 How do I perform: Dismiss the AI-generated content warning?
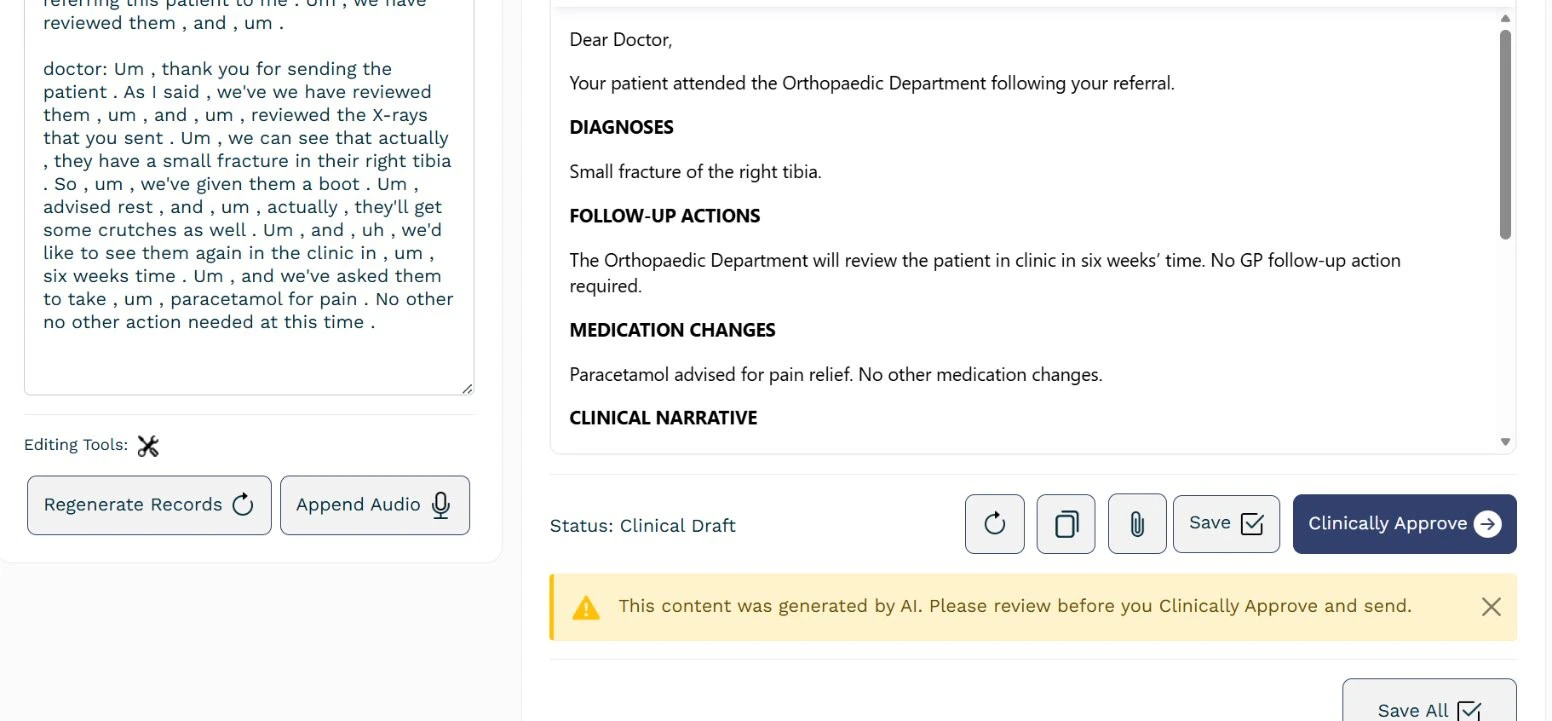point(1491,606)
